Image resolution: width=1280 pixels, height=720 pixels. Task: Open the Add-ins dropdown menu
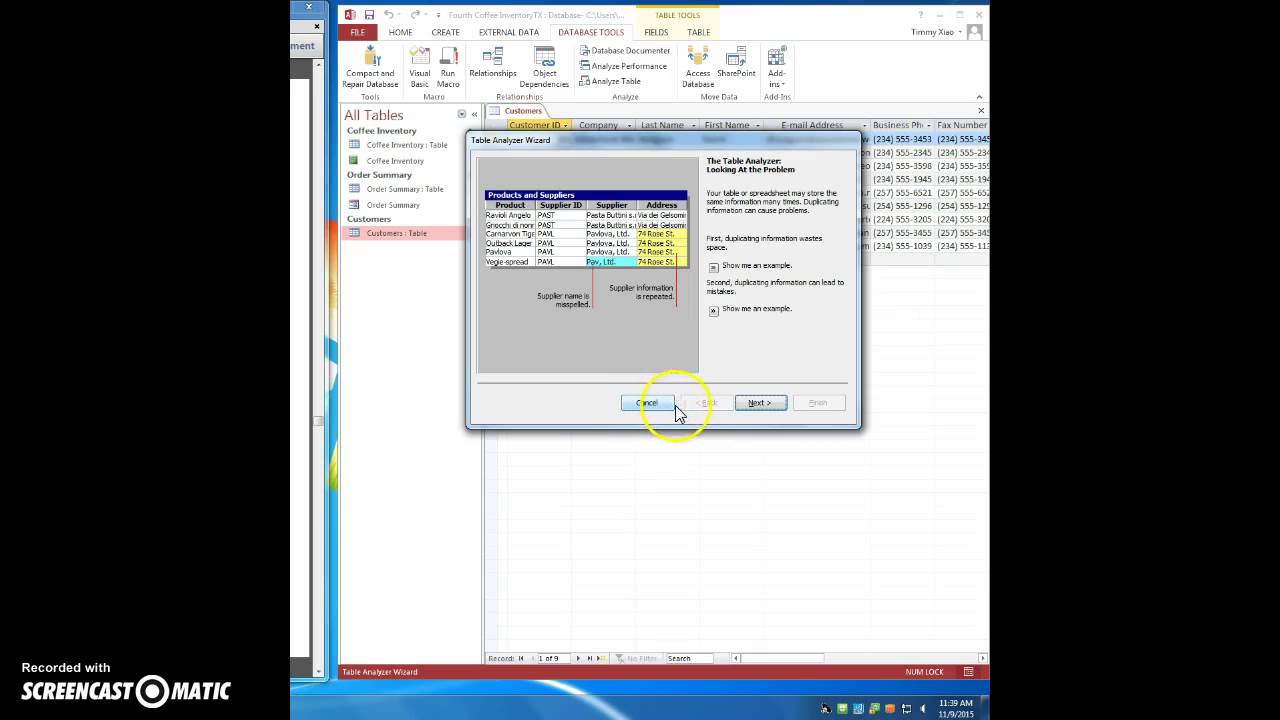pyautogui.click(x=777, y=67)
